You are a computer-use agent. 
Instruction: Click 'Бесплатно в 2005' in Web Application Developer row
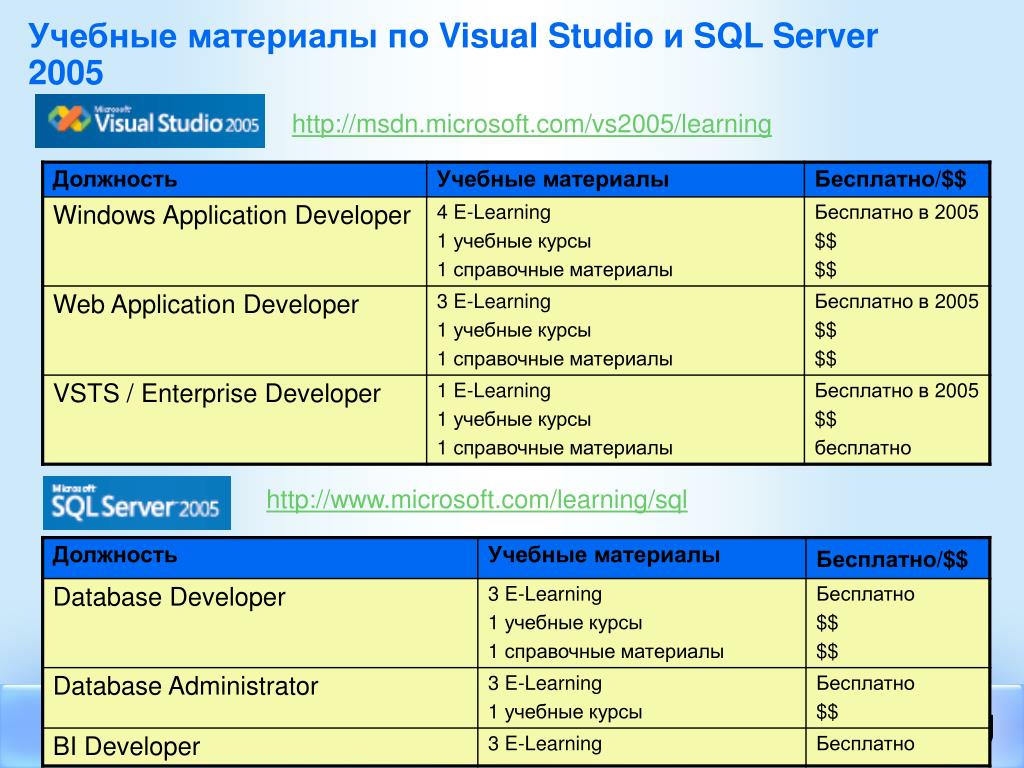pyautogui.click(x=897, y=302)
